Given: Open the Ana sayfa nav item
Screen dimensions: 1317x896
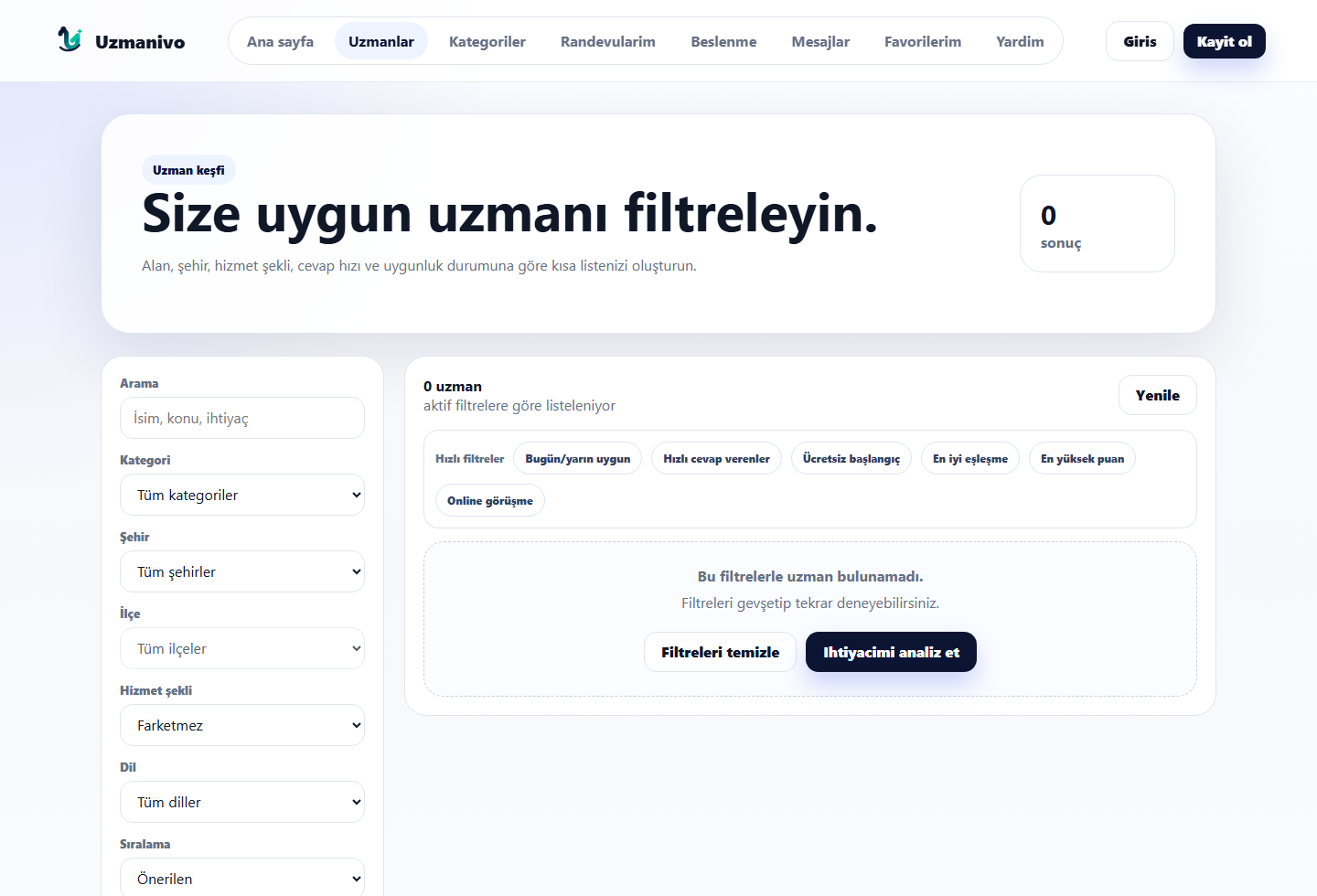Looking at the screenshot, I should [x=280, y=41].
